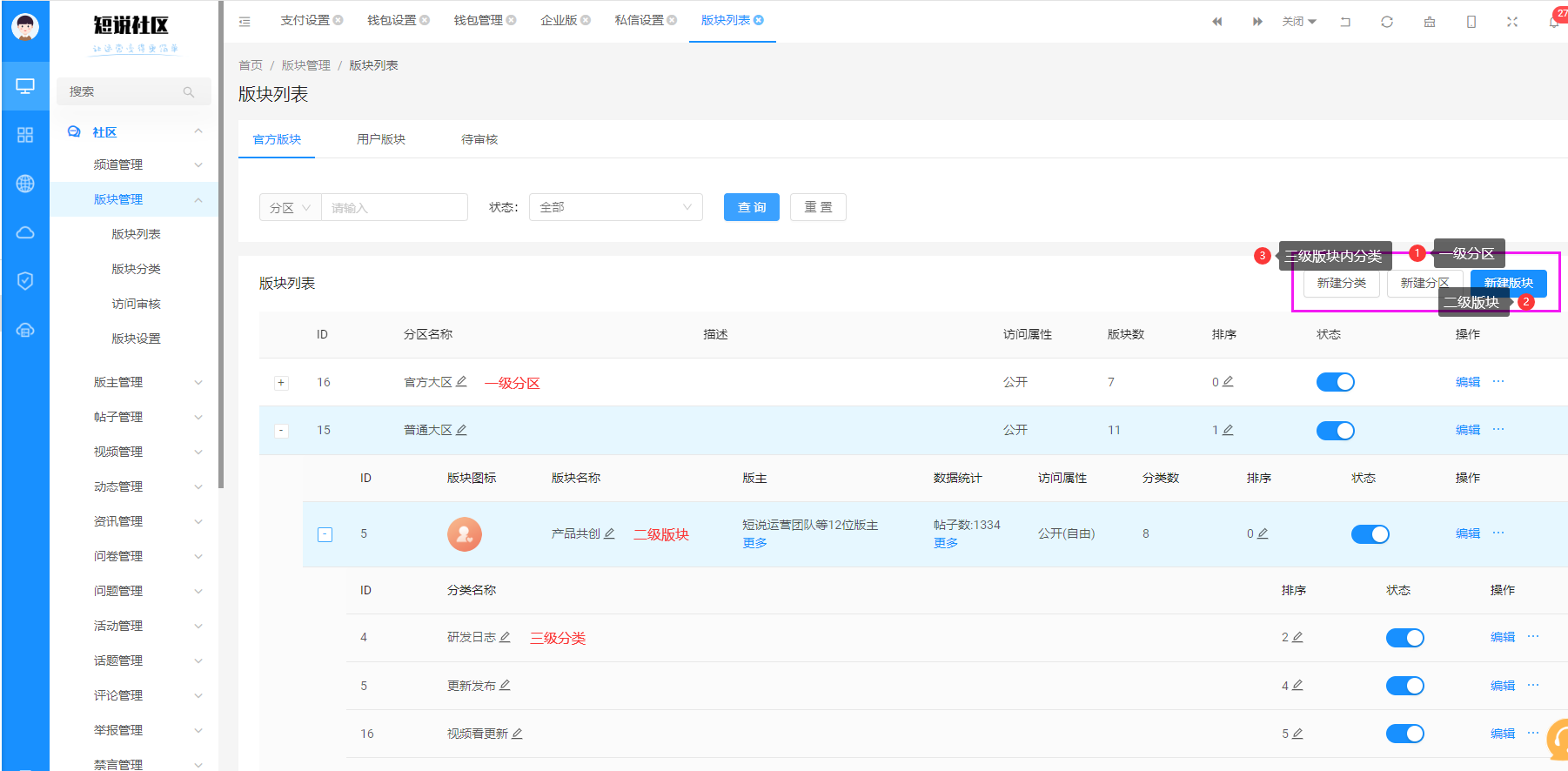1568x771 pixels.
Task: Open the more (…) menu for row 官方大区
Action: click(x=1498, y=381)
